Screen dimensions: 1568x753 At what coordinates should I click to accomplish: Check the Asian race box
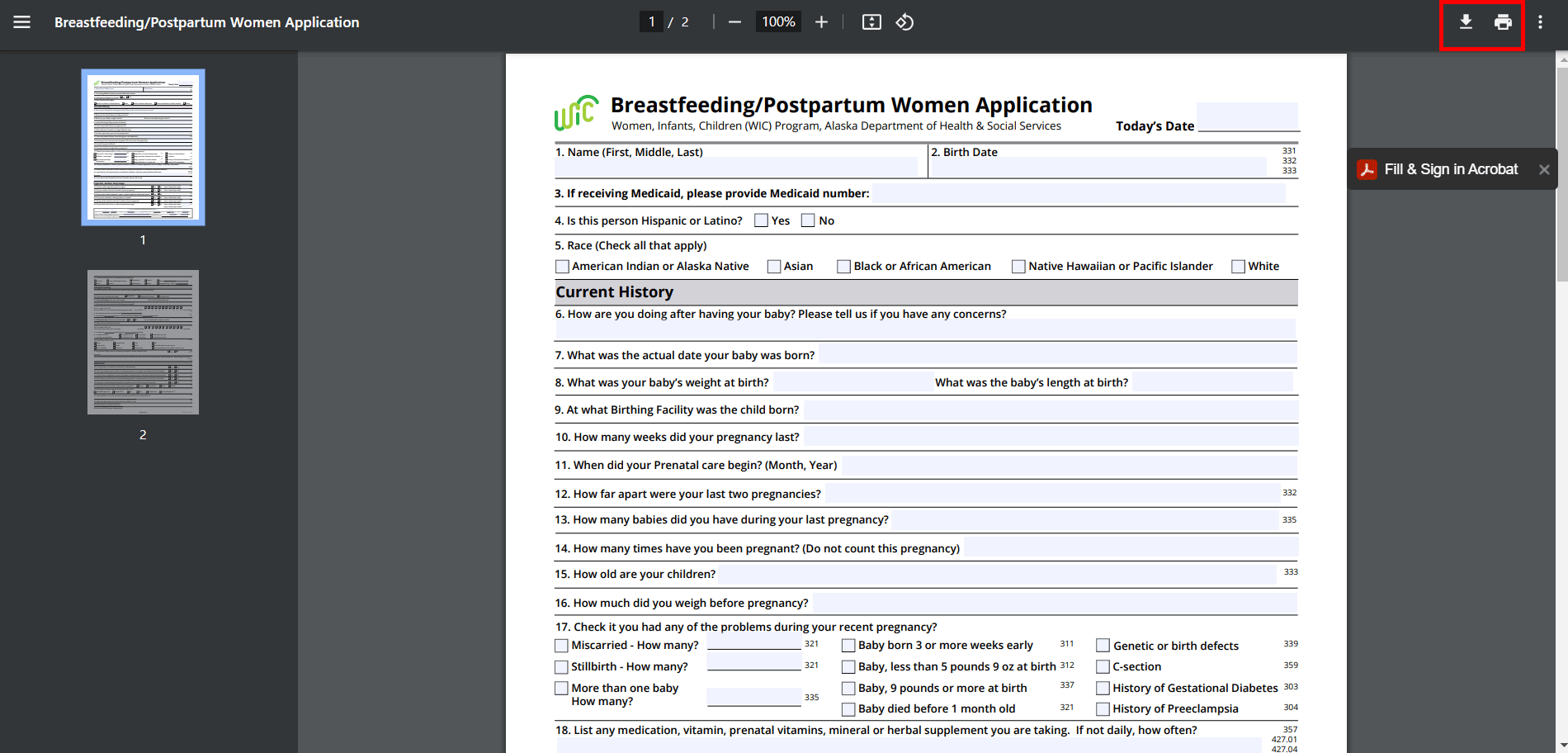(774, 267)
